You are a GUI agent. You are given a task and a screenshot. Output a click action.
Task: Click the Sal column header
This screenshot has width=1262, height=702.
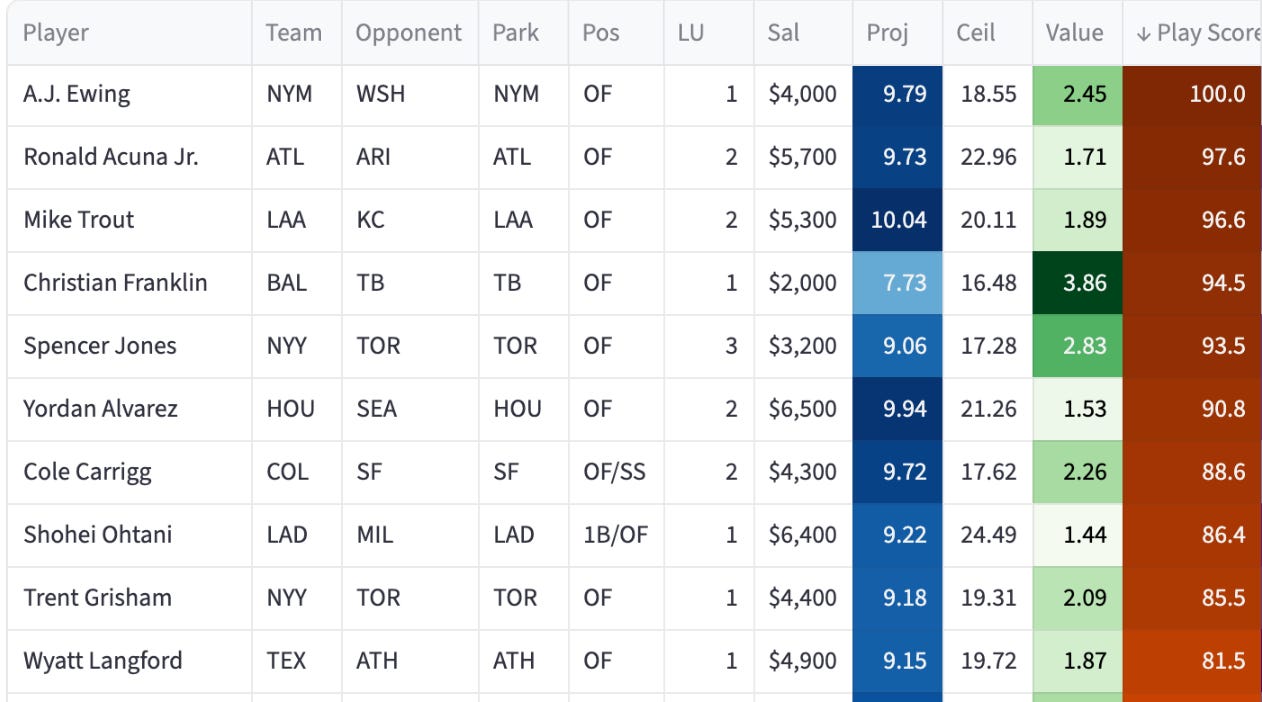click(803, 33)
